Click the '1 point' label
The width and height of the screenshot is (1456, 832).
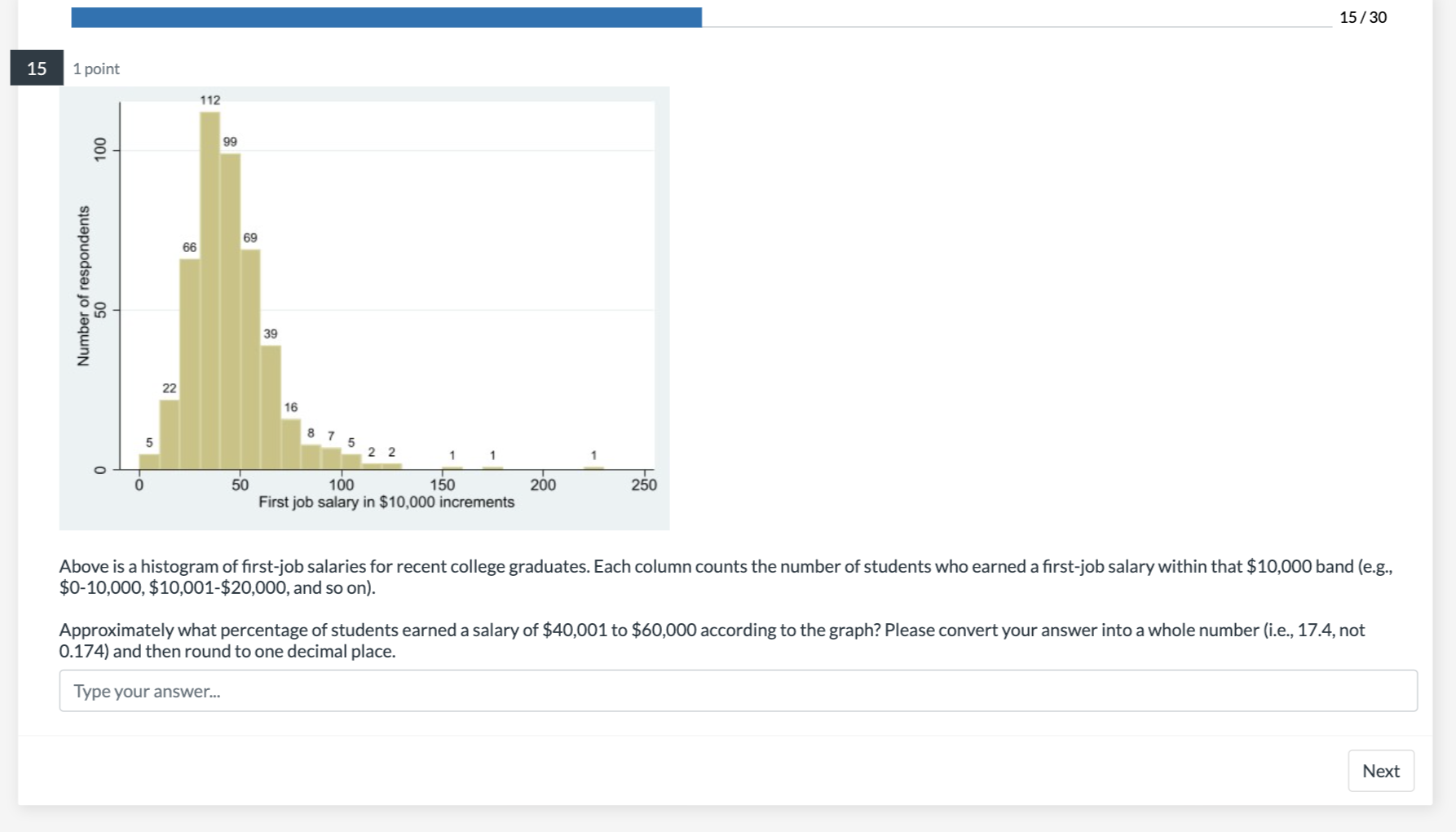pos(96,69)
